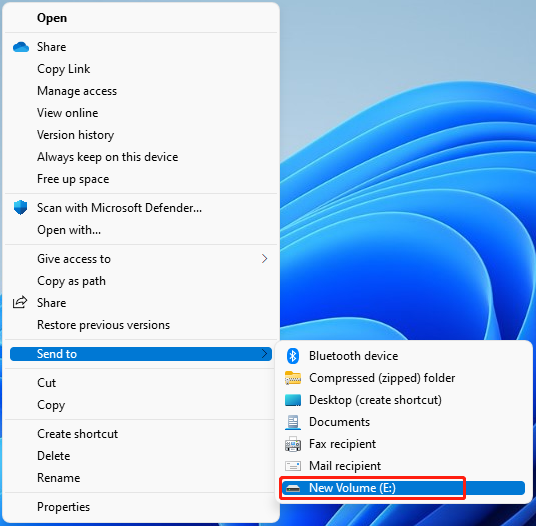This screenshot has height=526, width=536.
Task: Open Properties
Action: (x=64, y=507)
